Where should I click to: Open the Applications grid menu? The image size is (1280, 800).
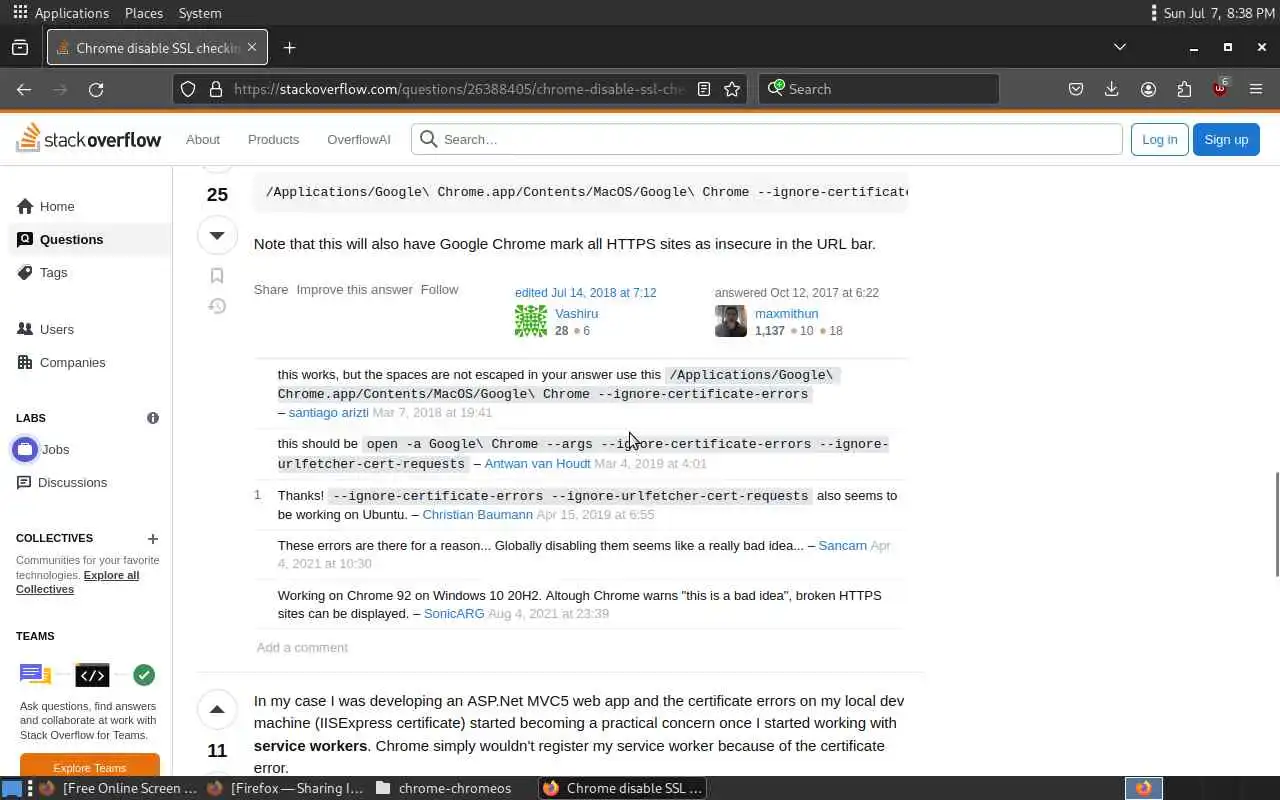61,13
